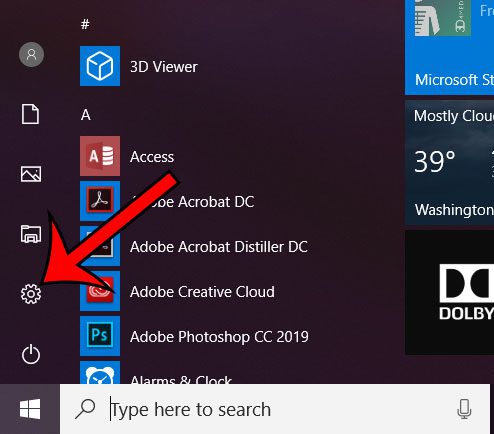
Task: Open the user account icon
Action: click(x=31, y=54)
